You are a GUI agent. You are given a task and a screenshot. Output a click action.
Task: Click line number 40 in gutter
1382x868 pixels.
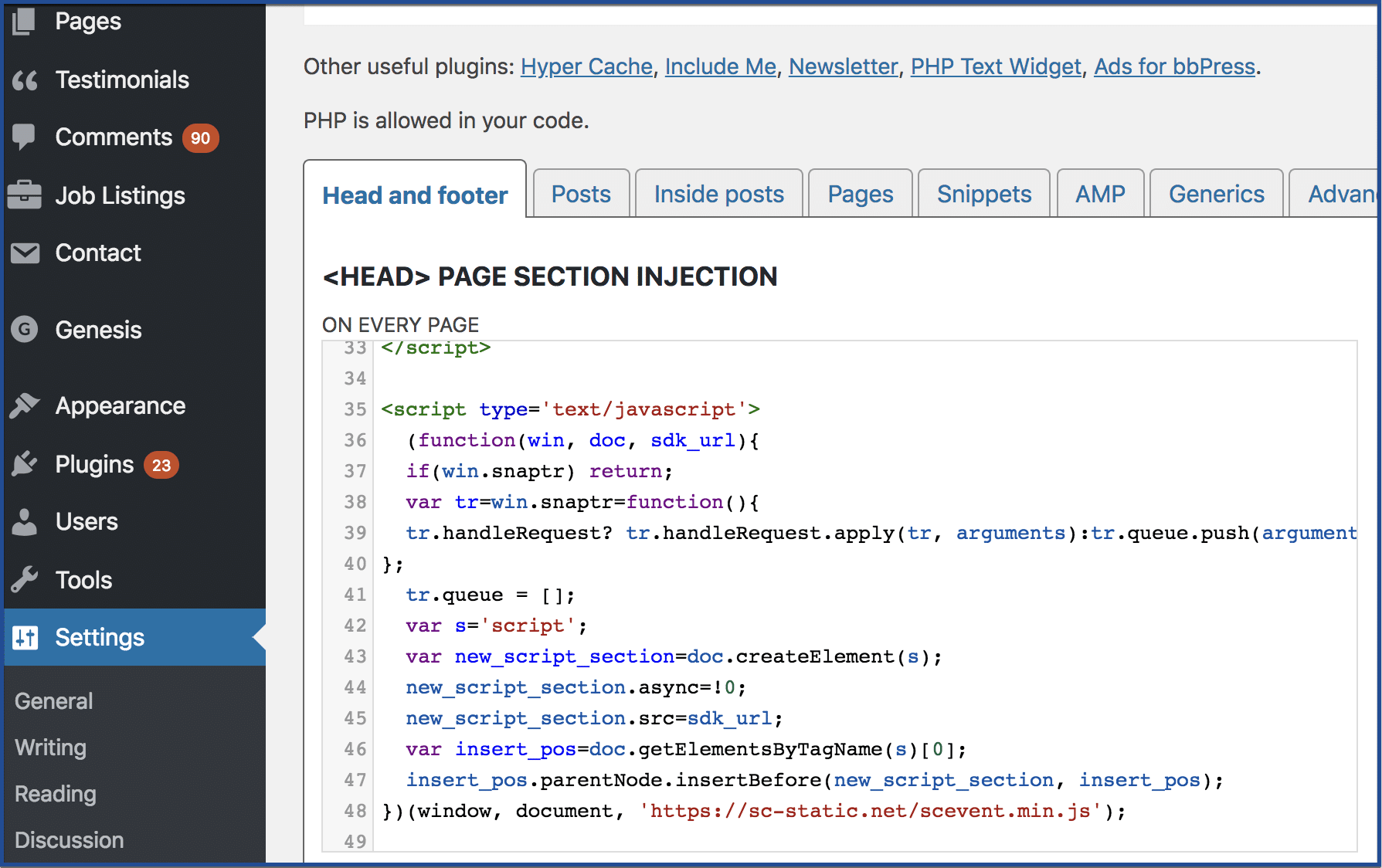pos(355,564)
